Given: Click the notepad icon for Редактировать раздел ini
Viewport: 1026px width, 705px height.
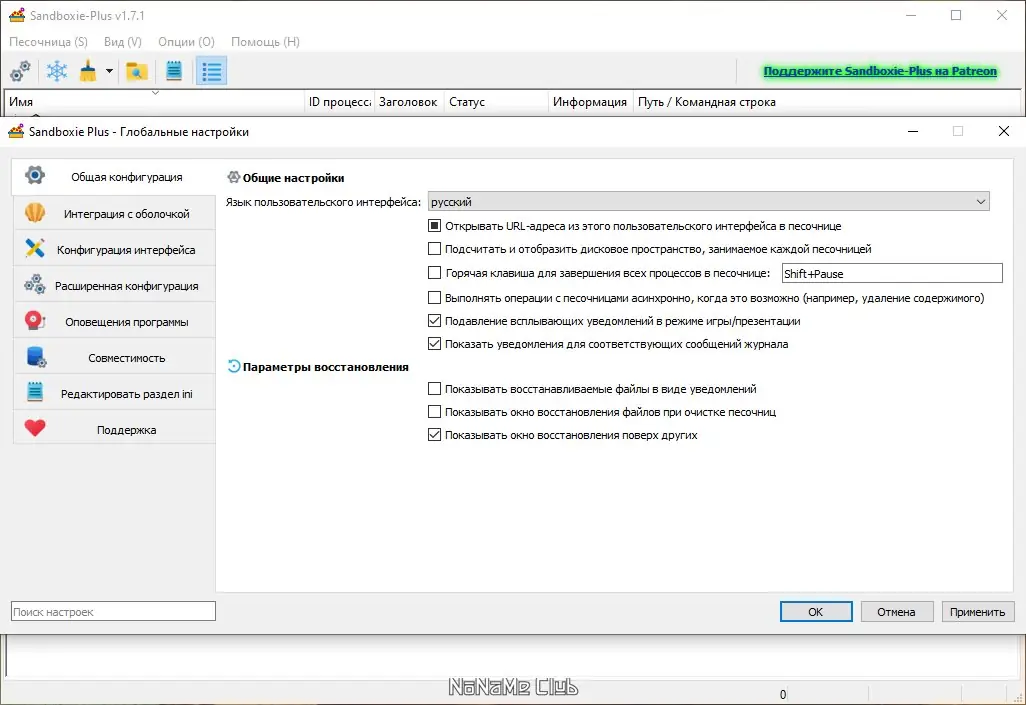Looking at the screenshot, I should (35, 393).
